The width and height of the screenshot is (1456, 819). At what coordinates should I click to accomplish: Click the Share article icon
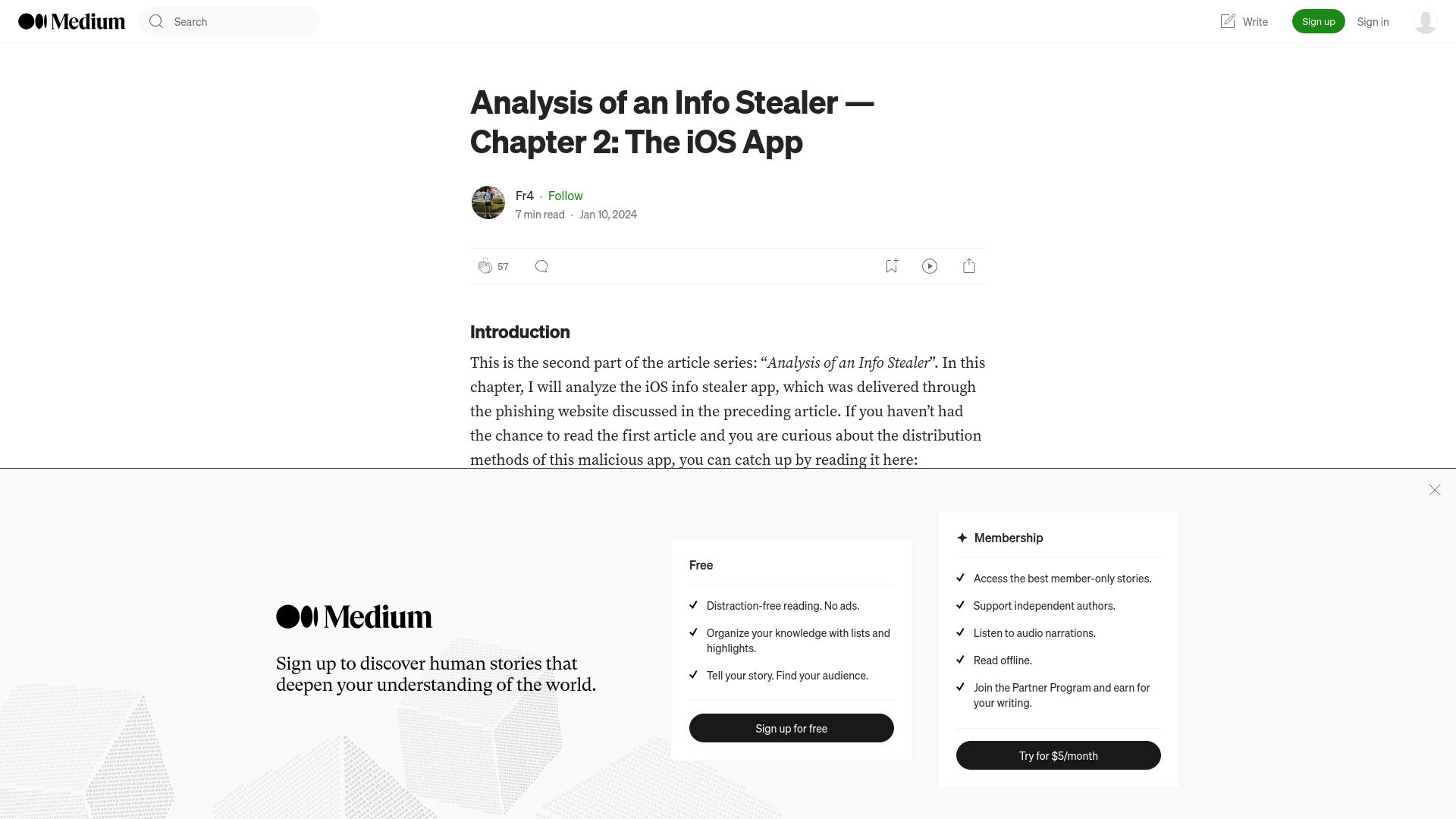pyautogui.click(x=969, y=265)
